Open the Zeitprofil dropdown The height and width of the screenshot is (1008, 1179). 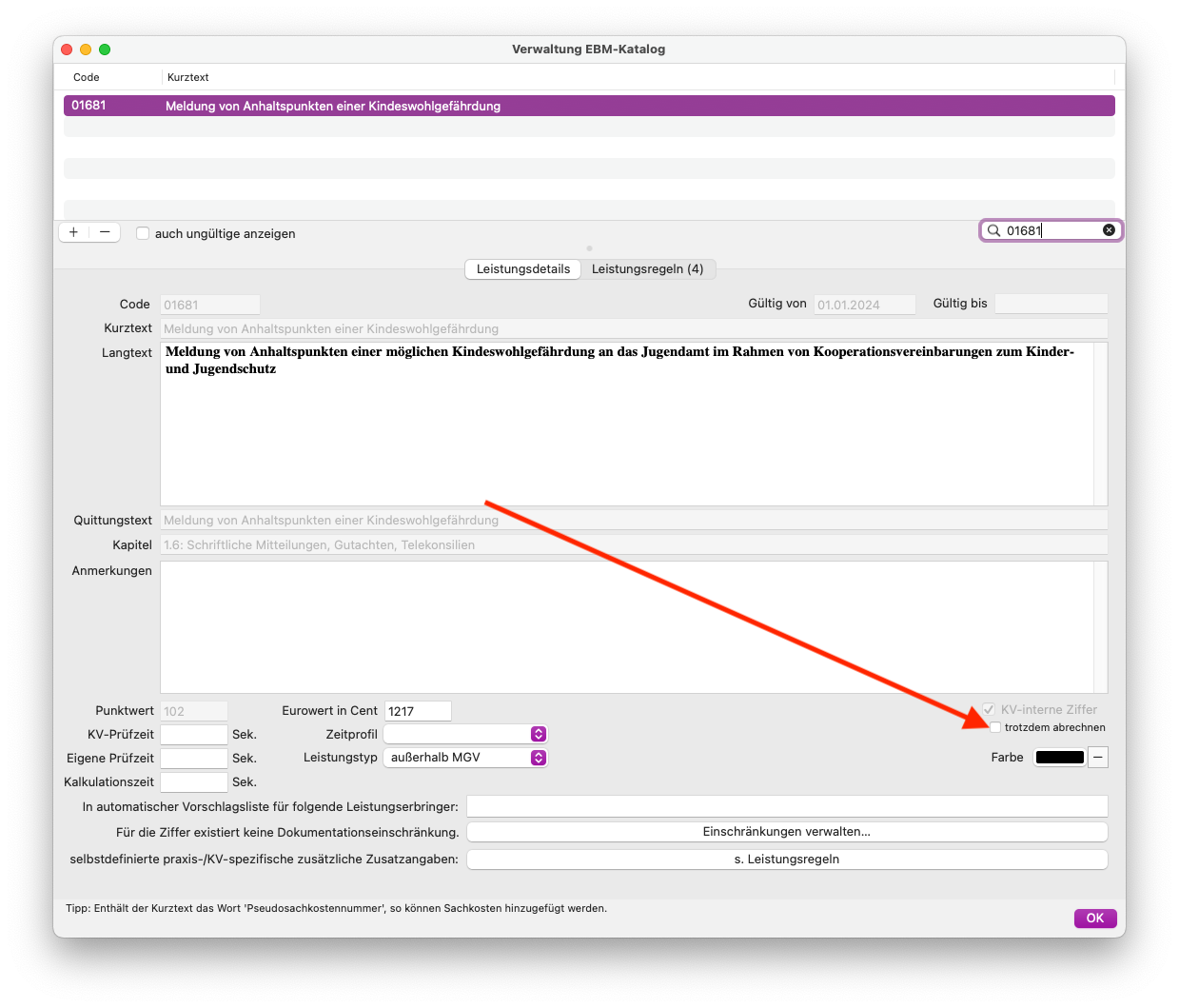465,734
